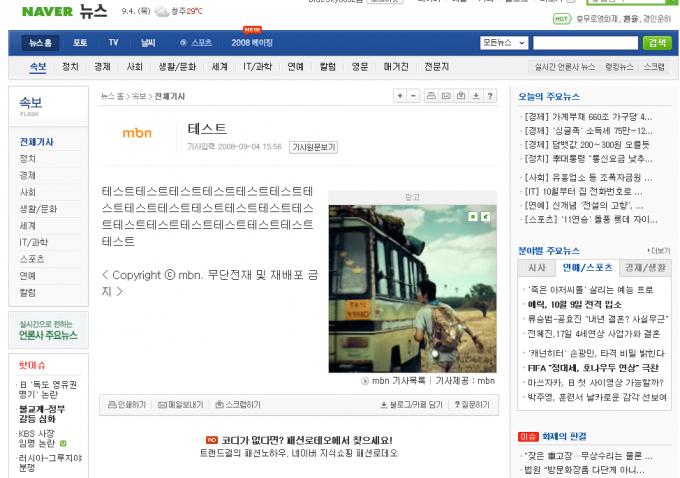Click the square icon on the bus photo

(473, 216)
